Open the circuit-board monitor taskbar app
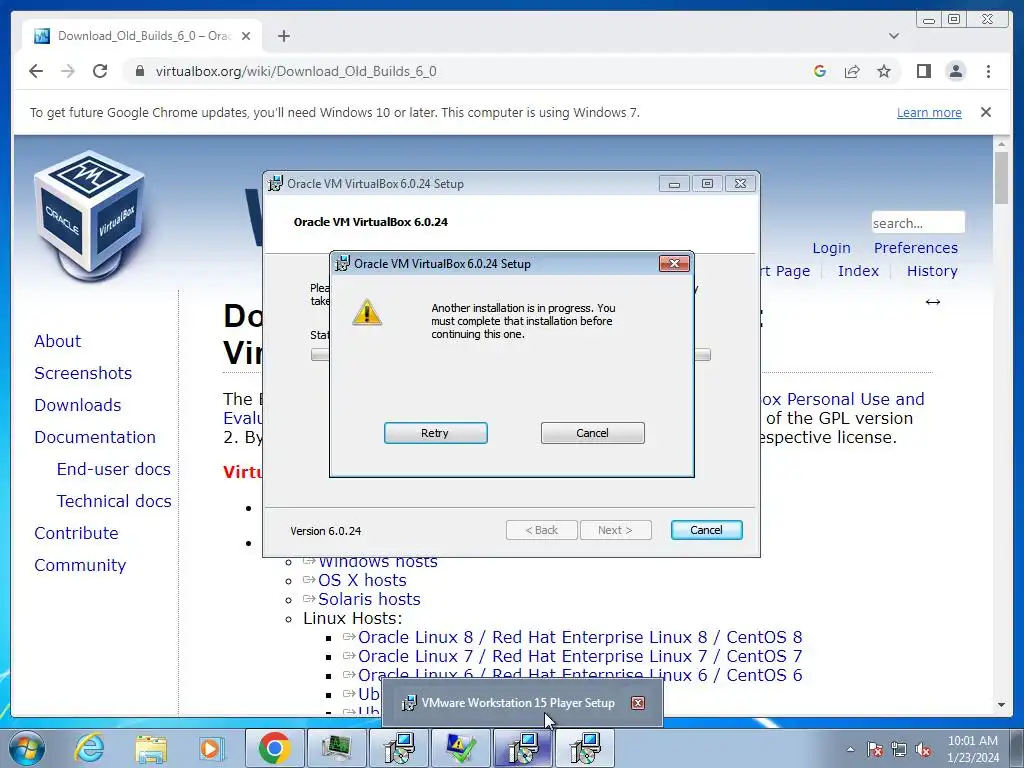Image resolution: width=1024 pixels, height=768 pixels. [x=336, y=748]
